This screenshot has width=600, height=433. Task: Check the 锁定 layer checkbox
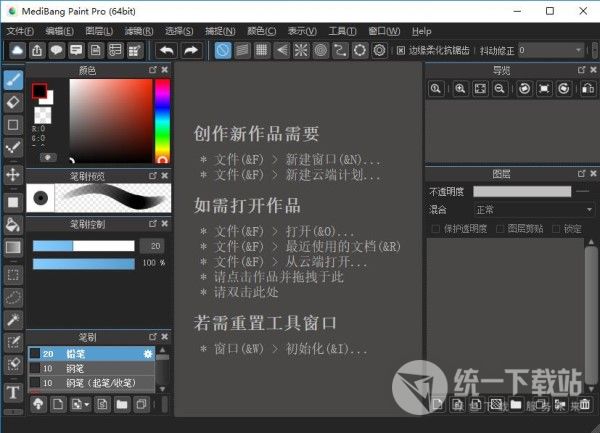coord(557,229)
